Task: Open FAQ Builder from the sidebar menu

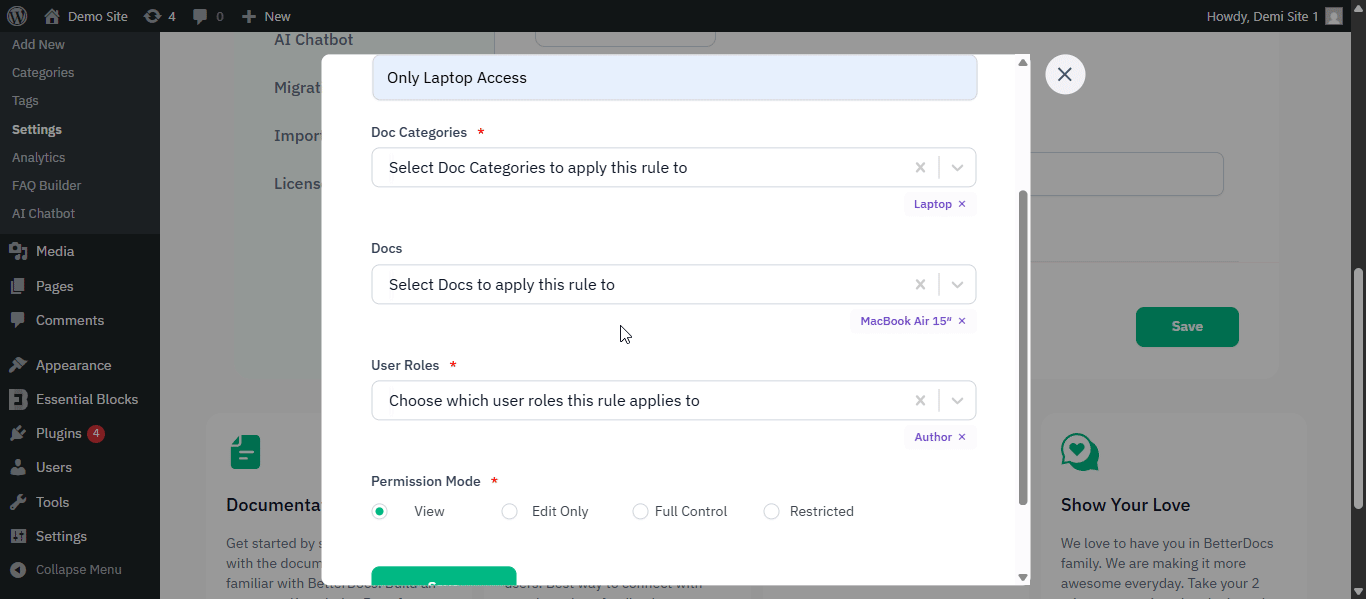Action: [46, 185]
